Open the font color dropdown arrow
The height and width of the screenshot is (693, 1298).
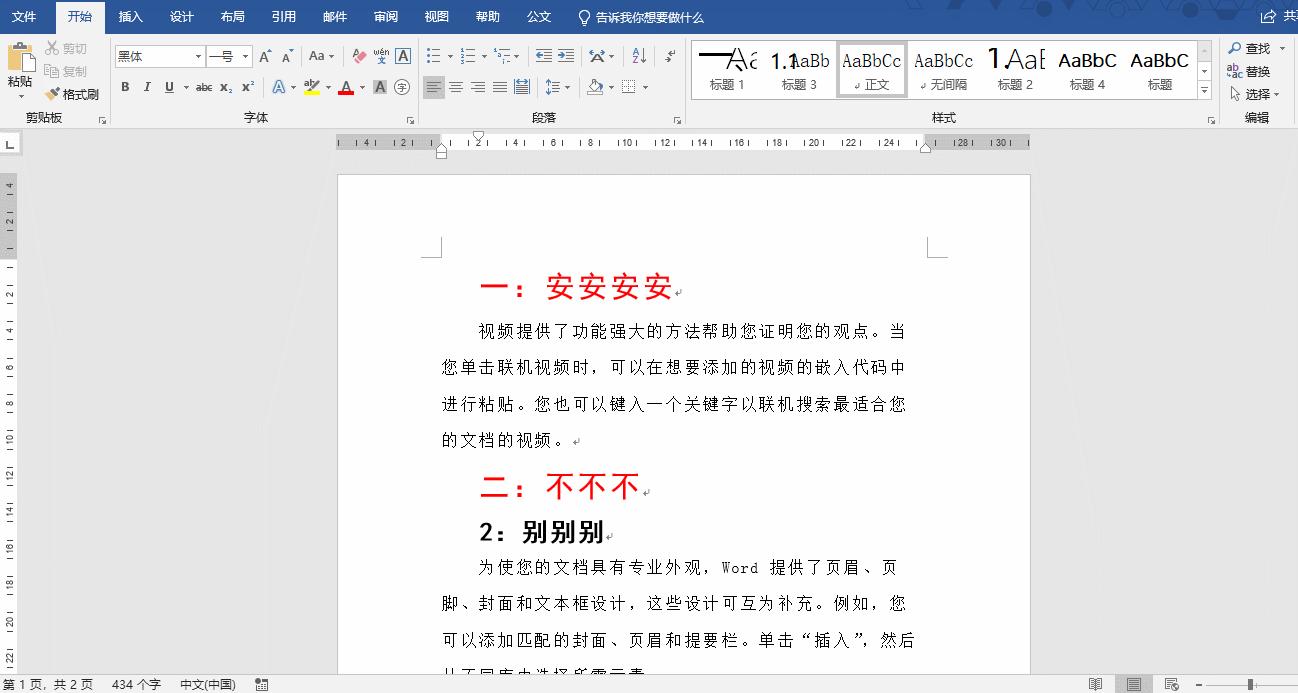point(362,88)
